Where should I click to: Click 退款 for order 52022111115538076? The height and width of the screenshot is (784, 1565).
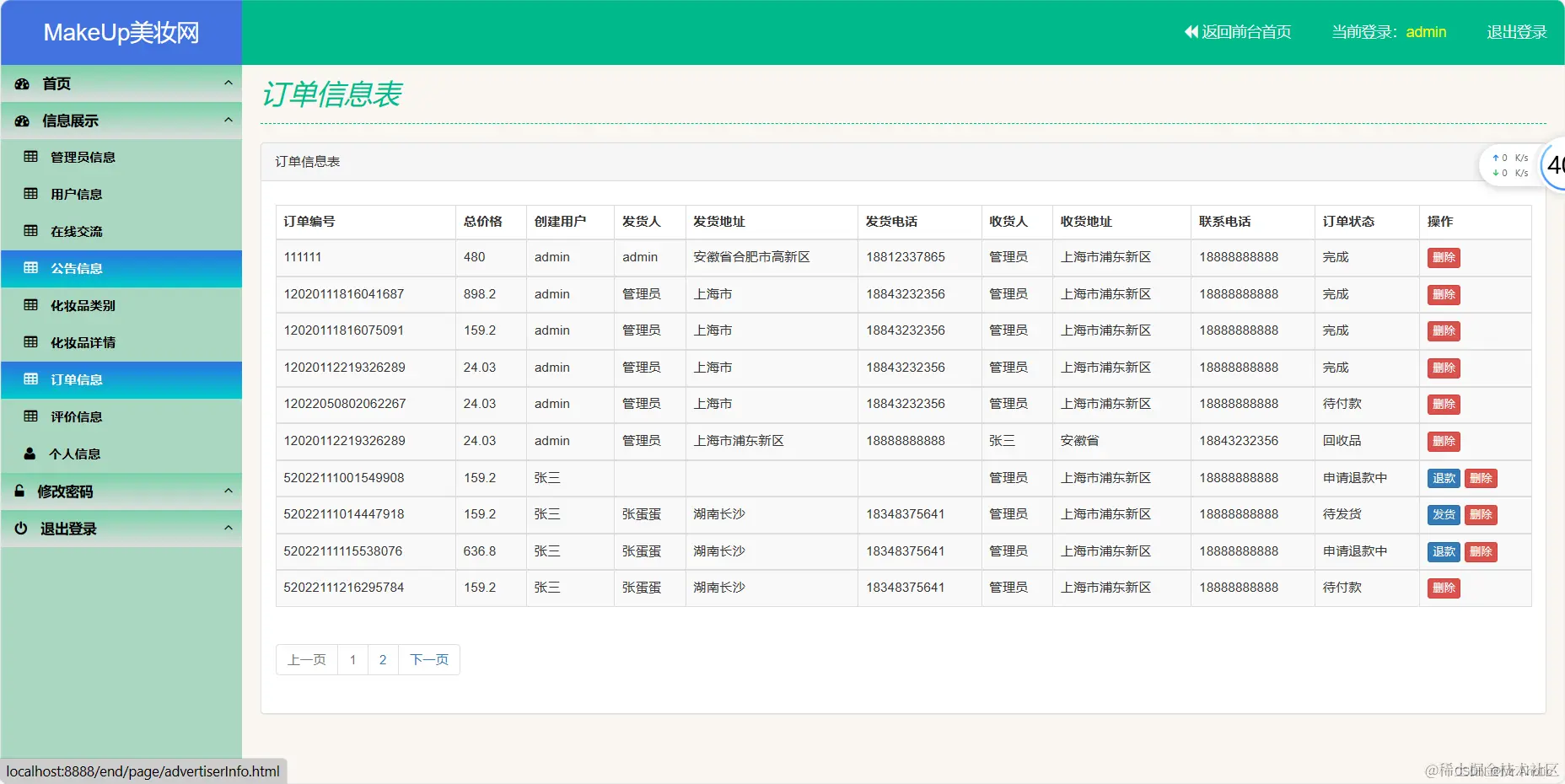(1444, 551)
